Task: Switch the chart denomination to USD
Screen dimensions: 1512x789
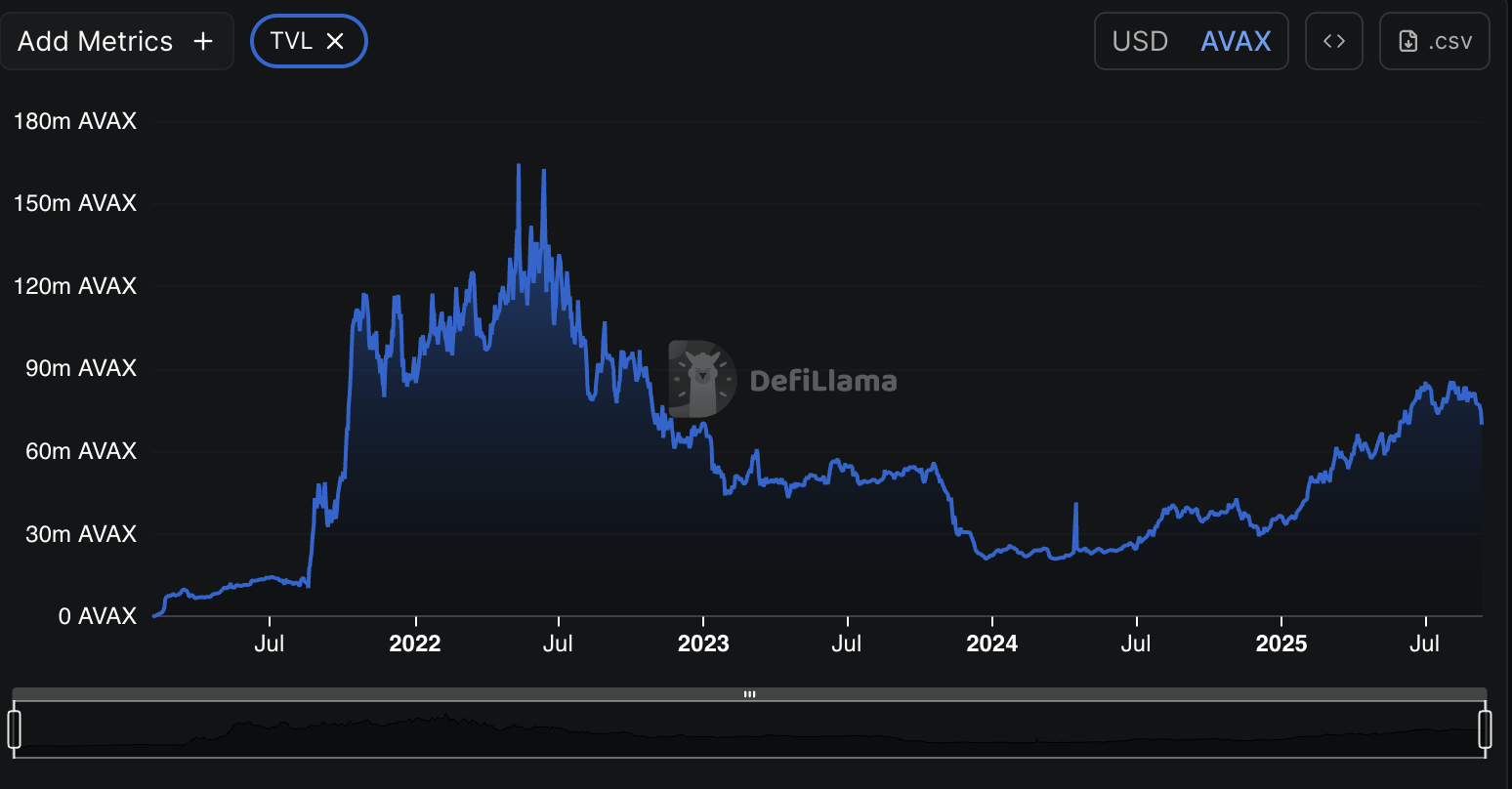Action: [x=1140, y=41]
